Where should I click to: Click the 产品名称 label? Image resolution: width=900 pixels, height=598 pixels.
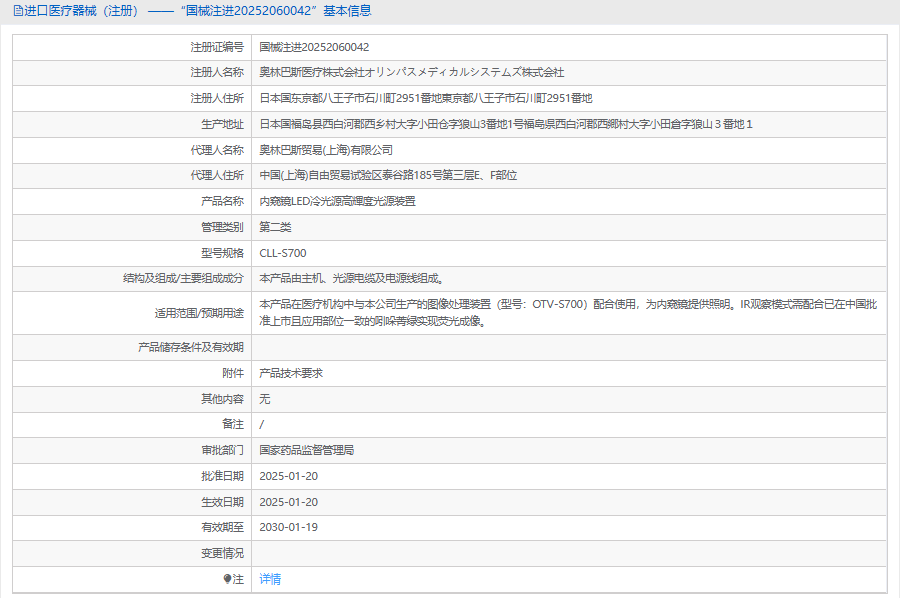coord(222,201)
